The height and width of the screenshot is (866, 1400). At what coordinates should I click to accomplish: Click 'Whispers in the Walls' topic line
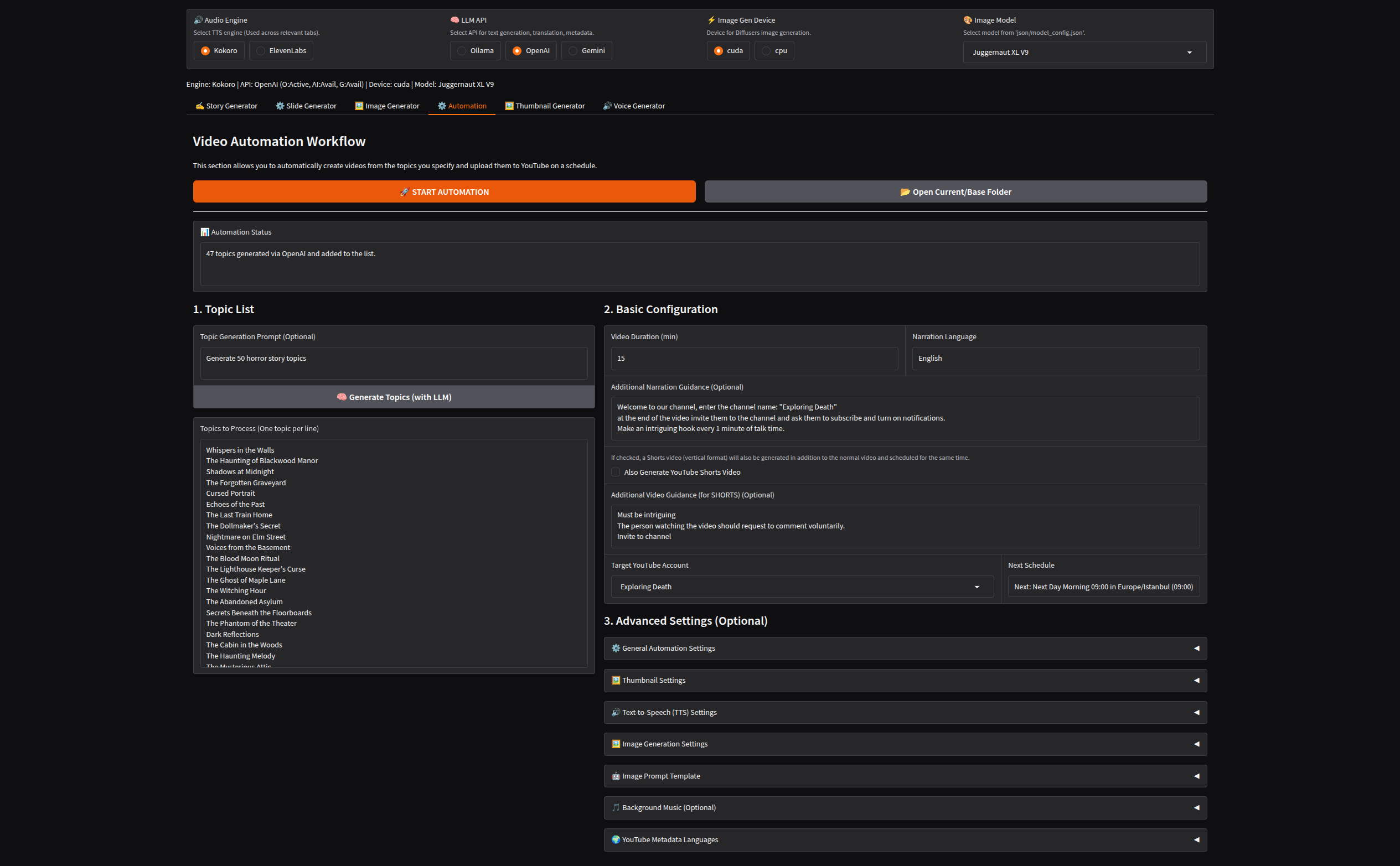pos(240,450)
